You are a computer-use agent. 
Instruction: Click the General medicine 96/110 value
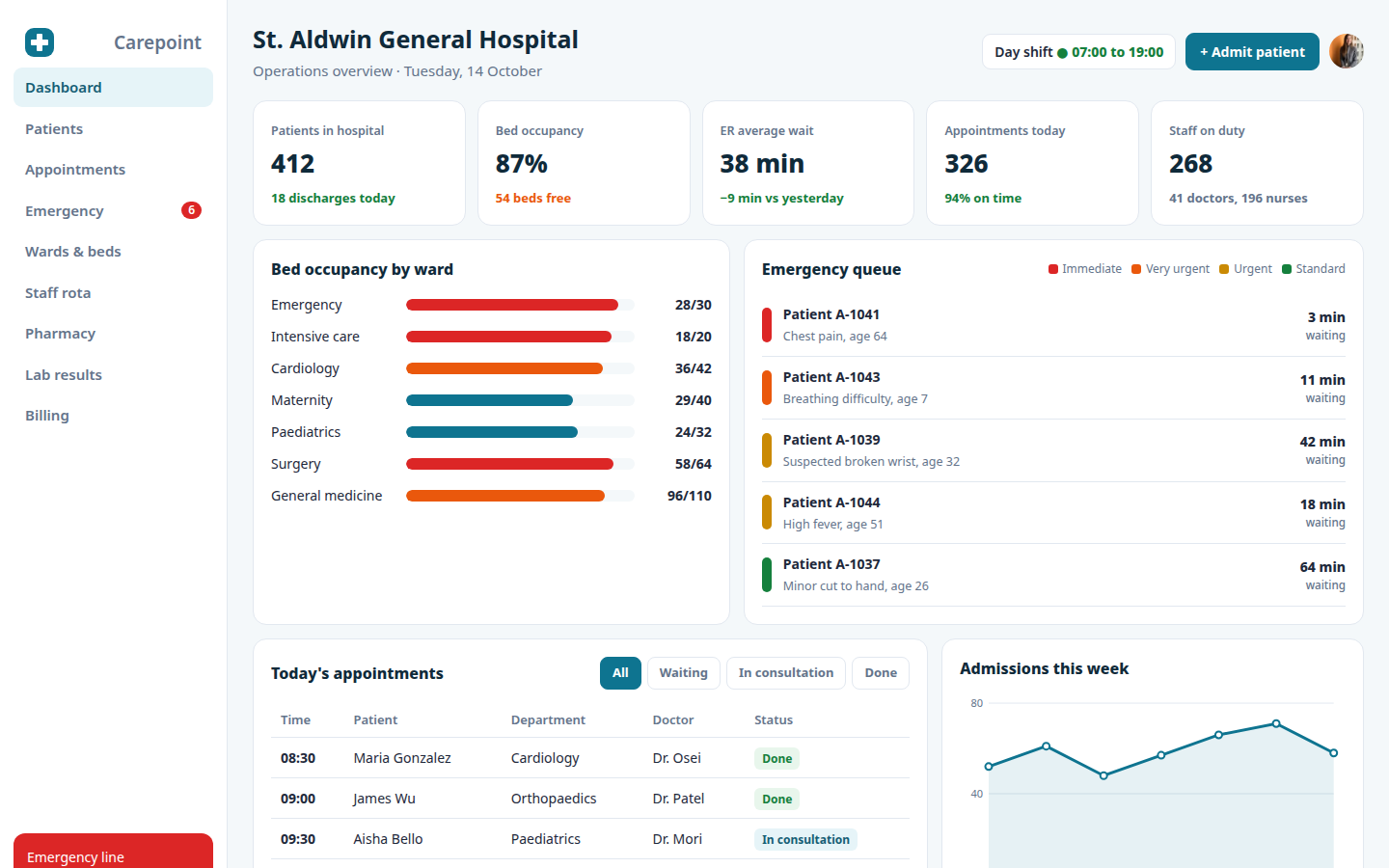point(690,496)
